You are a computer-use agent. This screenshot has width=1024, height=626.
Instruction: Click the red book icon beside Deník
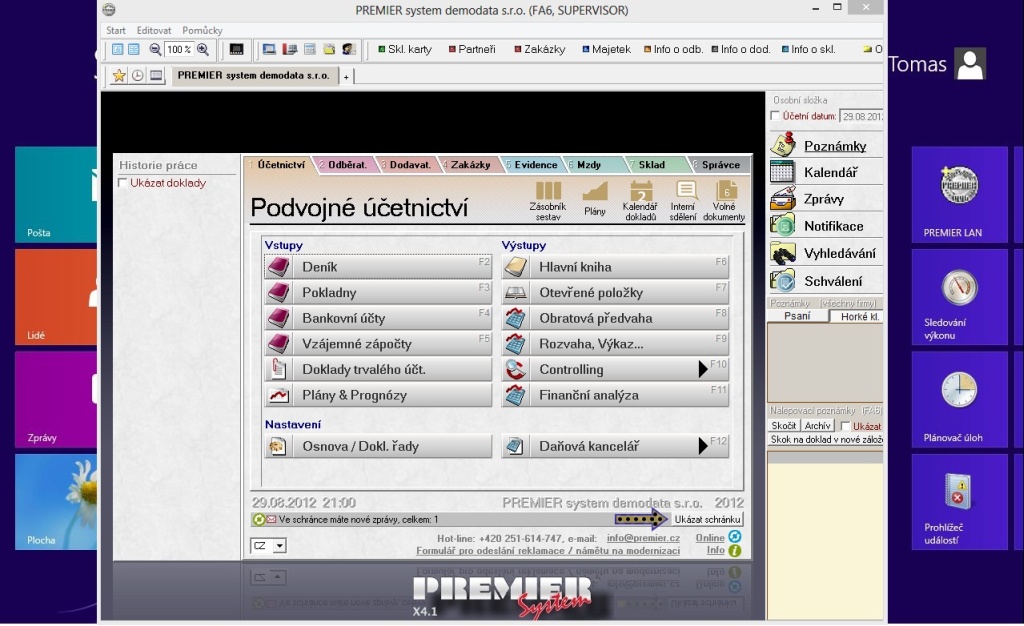[x=279, y=267]
